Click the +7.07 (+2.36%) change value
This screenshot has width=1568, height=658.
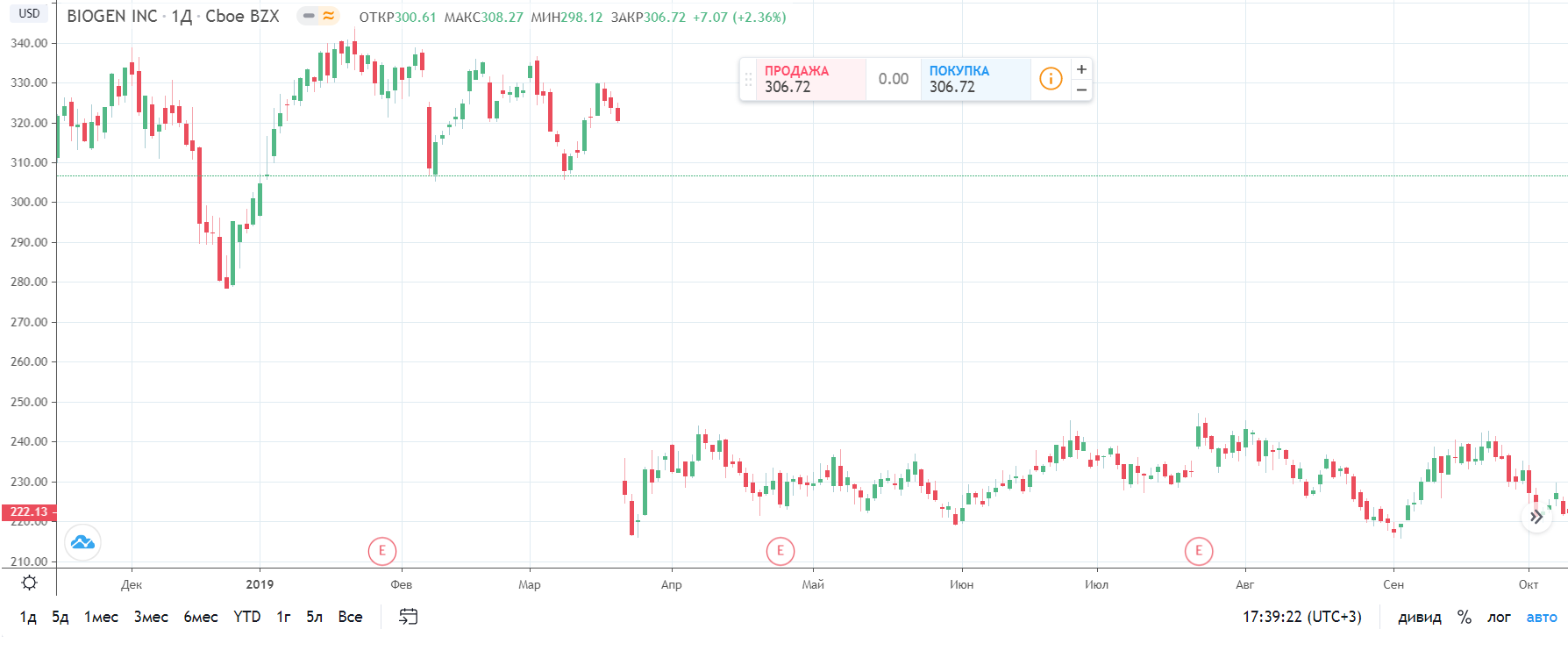(x=739, y=17)
